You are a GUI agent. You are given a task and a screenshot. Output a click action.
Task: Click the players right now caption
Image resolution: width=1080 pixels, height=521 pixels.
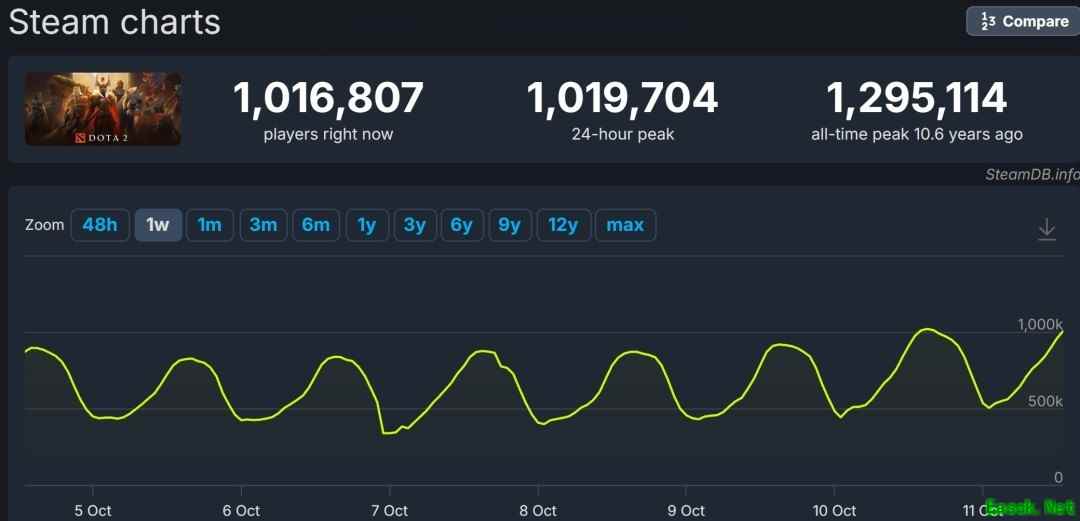tap(329, 134)
